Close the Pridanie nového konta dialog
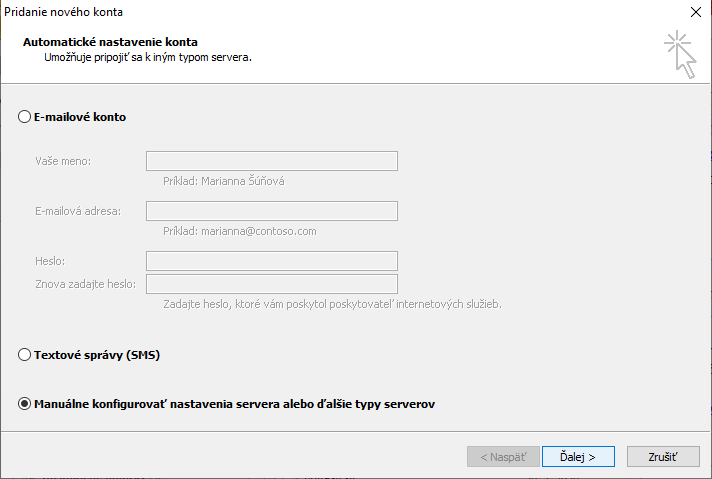This screenshot has height=479, width=712. pyautogui.click(x=695, y=12)
